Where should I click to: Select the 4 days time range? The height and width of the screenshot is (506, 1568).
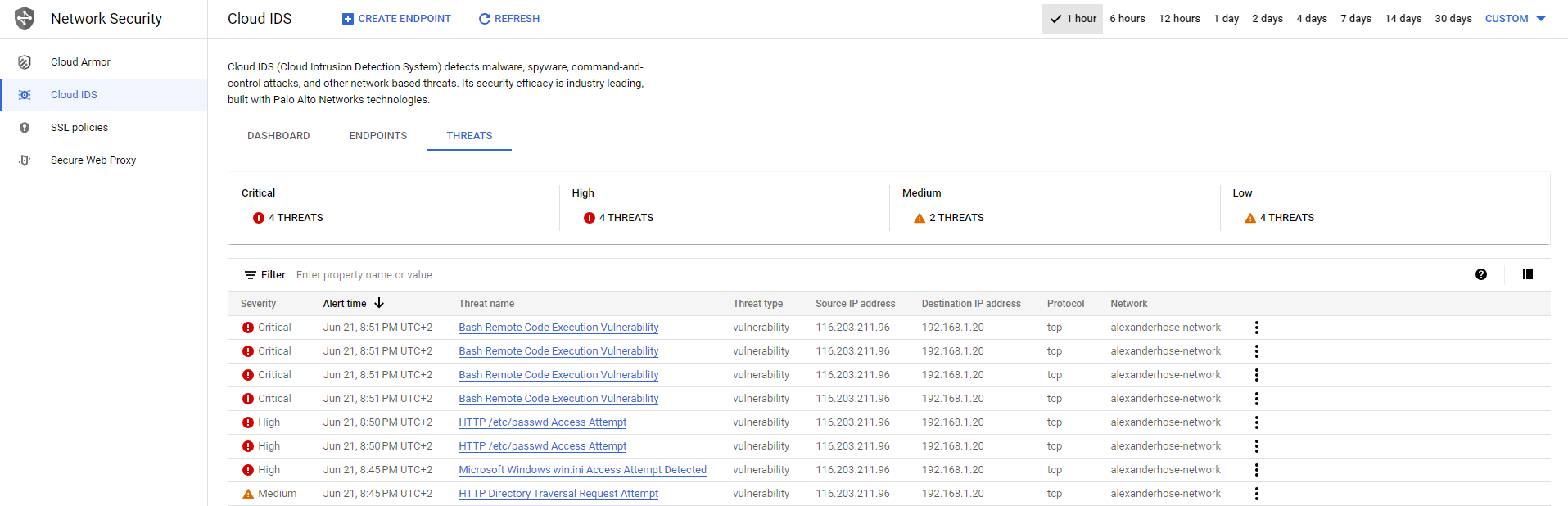1312,19
